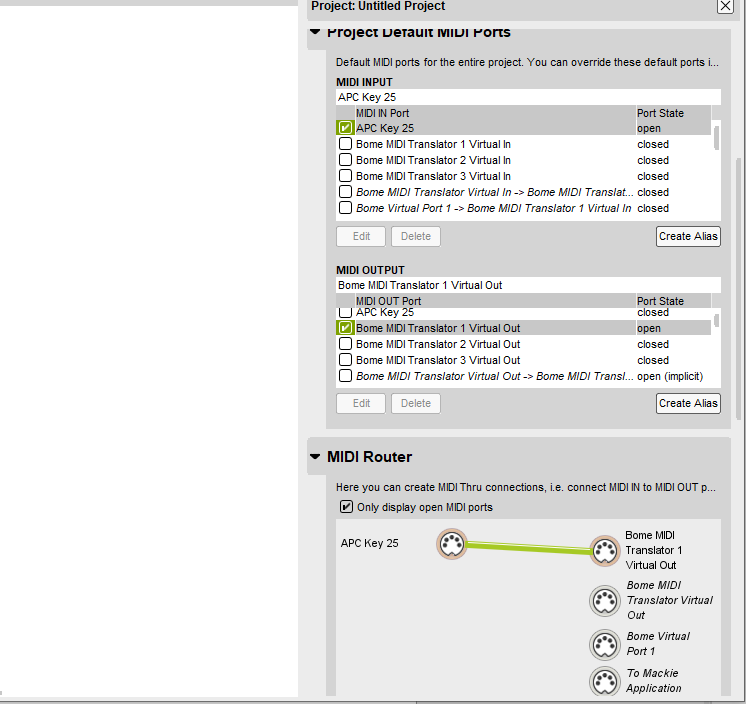Enable Bome MIDI Translator 3 Virtual Out
This screenshot has height=704, width=746.
[x=345, y=360]
